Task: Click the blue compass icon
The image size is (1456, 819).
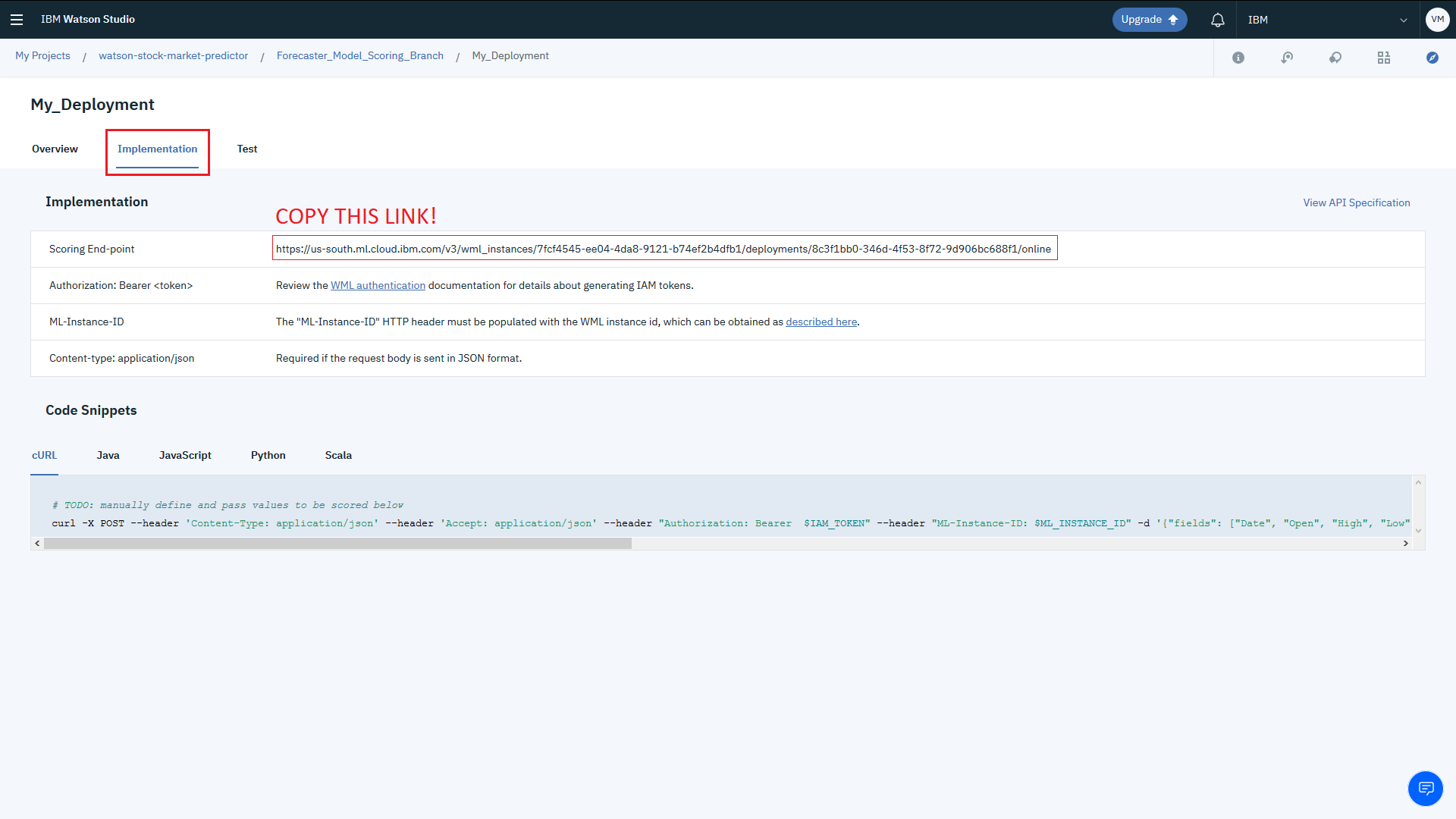Action: click(1432, 58)
